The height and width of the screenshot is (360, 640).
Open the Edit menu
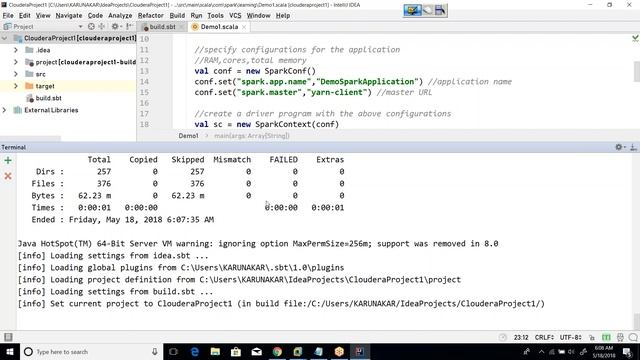click(24, 16)
